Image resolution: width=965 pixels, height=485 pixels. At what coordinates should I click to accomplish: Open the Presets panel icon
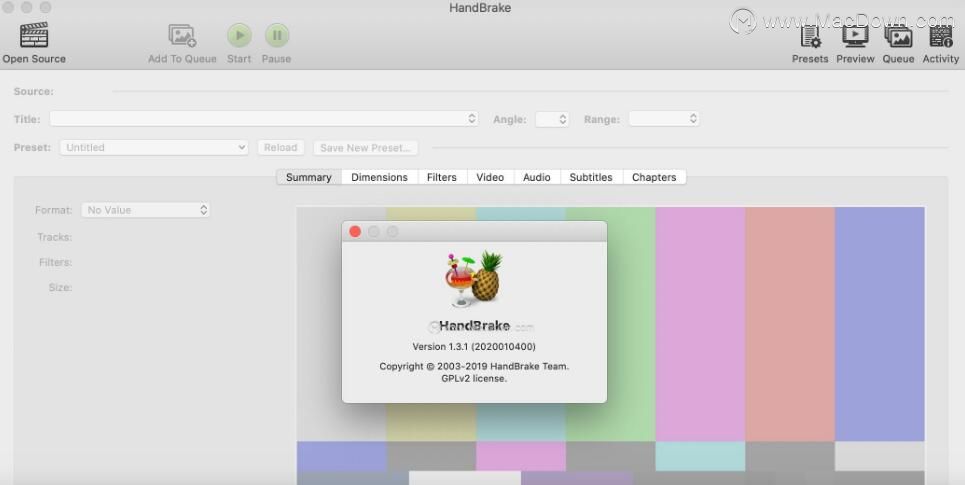coord(810,36)
